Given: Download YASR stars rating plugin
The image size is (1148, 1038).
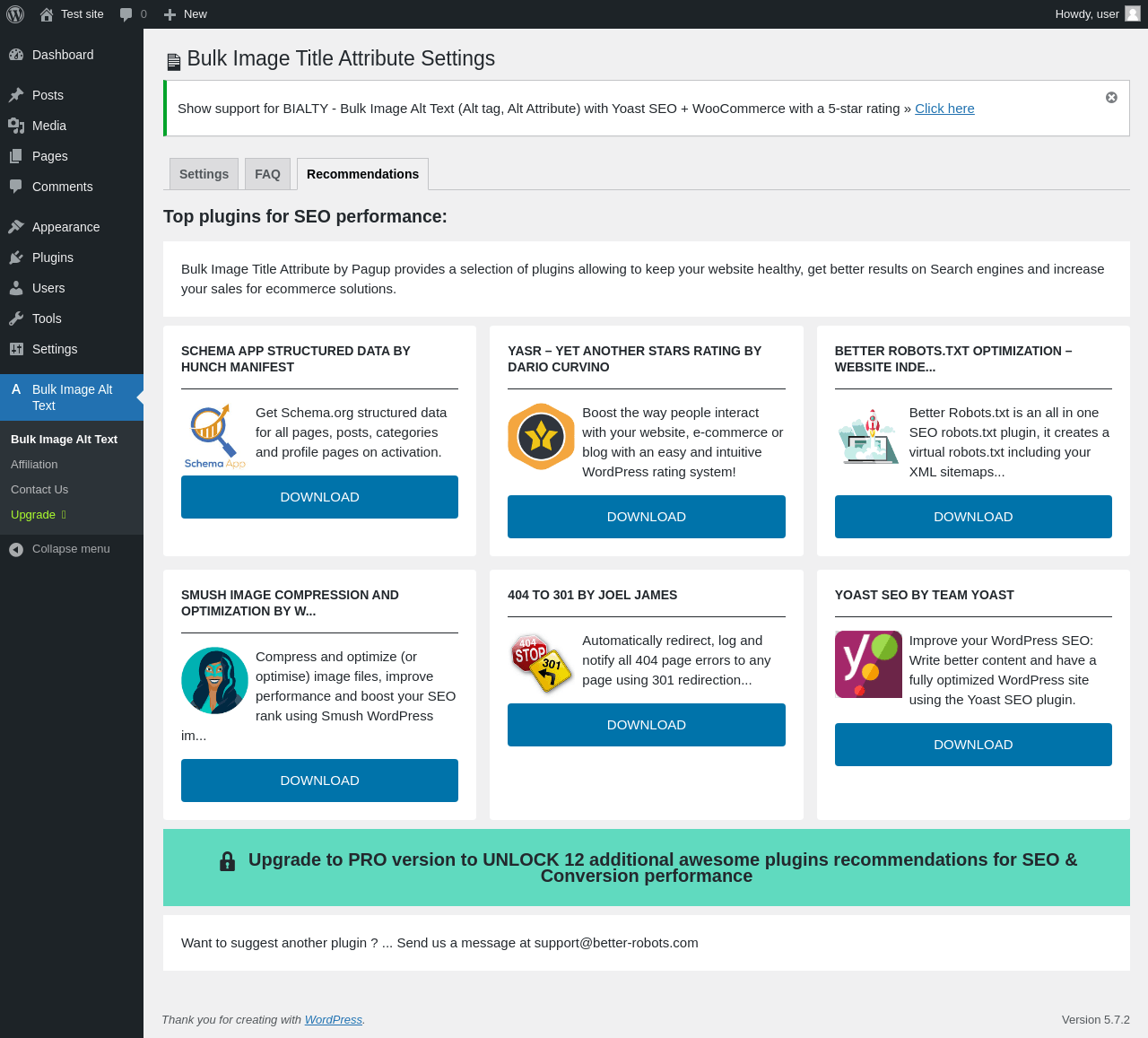Looking at the screenshot, I should pos(647,517).
